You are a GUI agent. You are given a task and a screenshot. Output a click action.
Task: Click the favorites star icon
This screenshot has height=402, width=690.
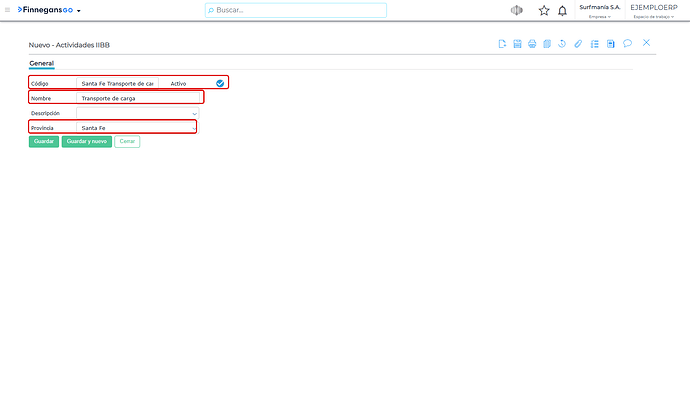[x=544, y=11]
